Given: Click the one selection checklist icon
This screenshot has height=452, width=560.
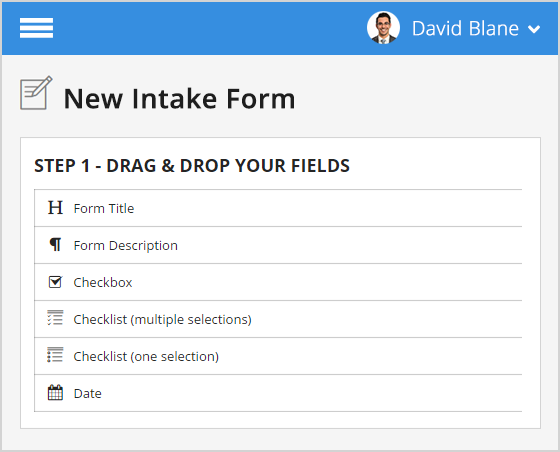Looking at the screenshot, I should point(55,355).
